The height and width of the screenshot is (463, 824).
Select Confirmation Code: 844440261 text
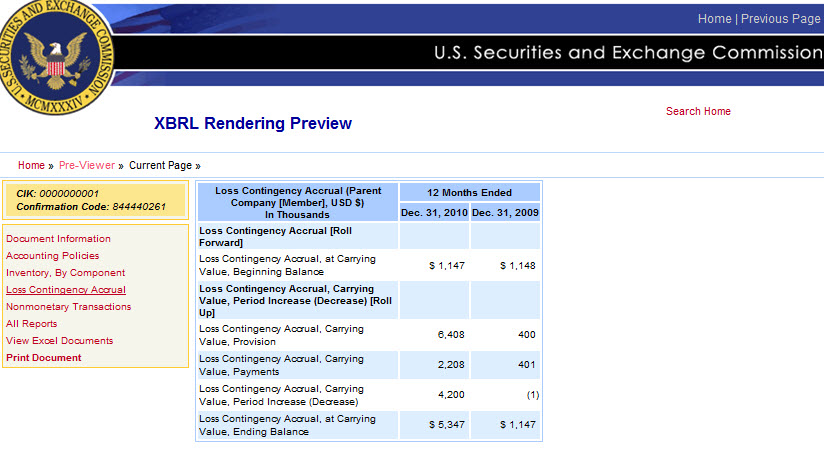[91, 207]
